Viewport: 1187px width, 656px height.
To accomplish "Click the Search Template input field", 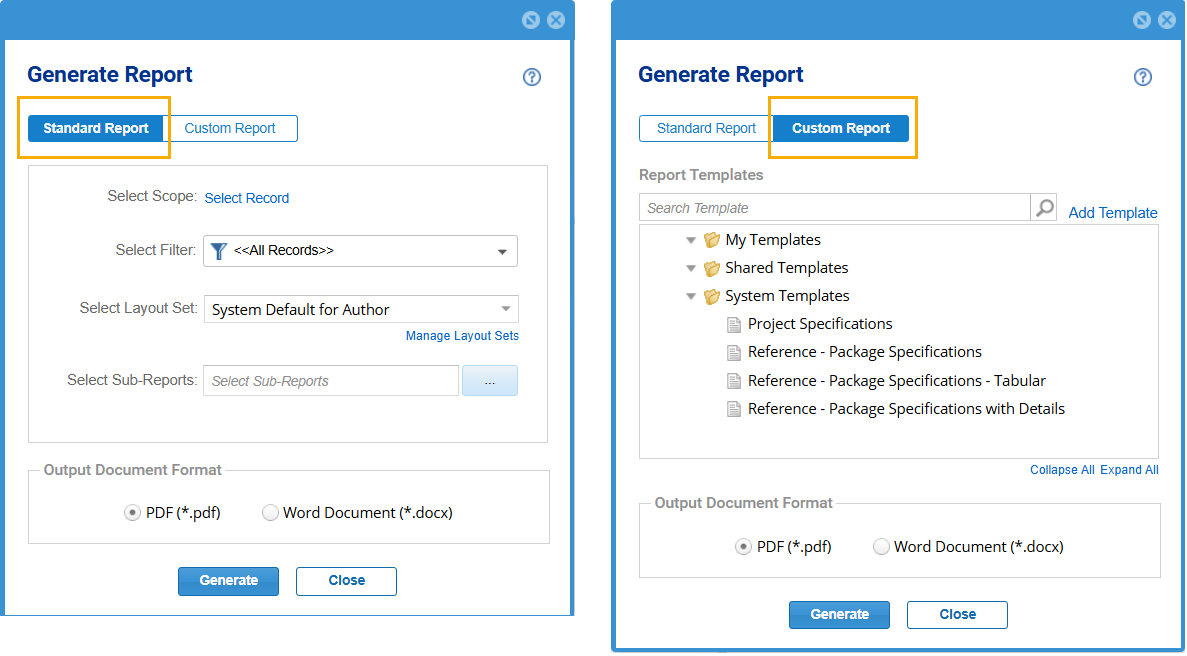I will pyautogui.click(x=834, y=208).
